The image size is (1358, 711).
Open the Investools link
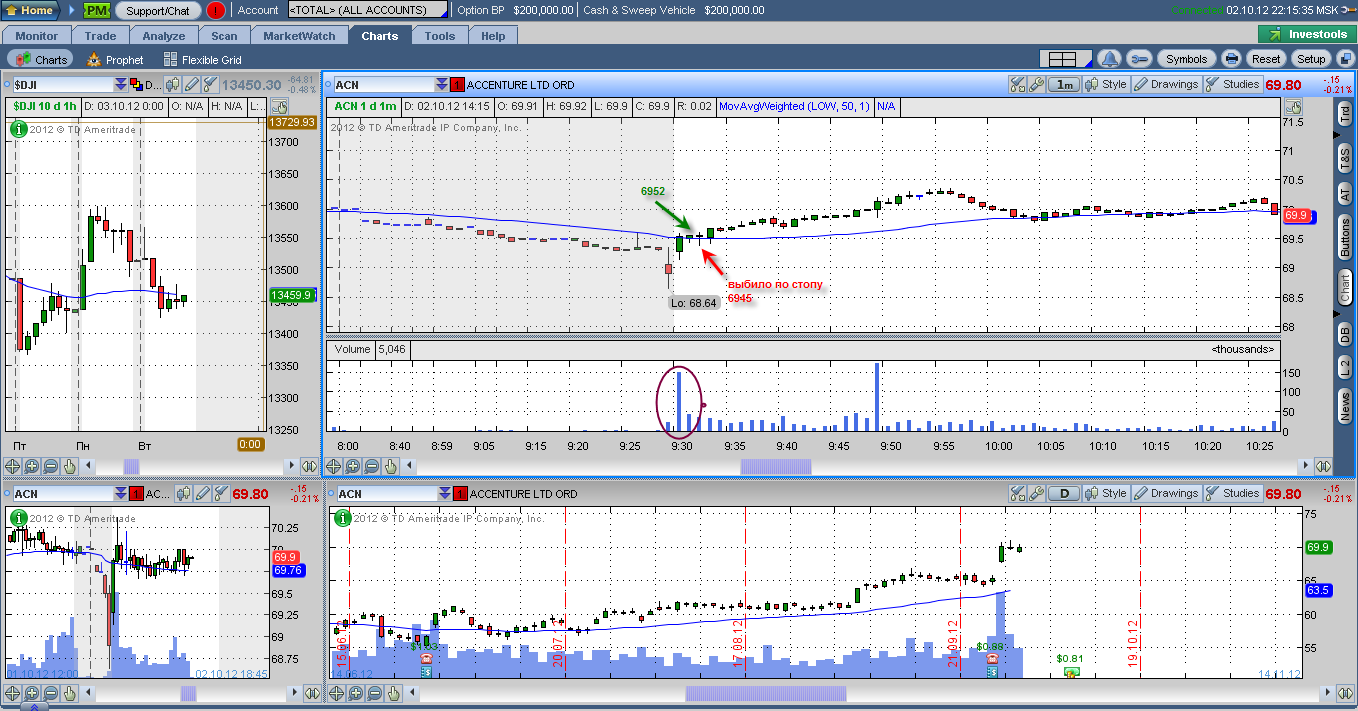[x=1308, y=34]
